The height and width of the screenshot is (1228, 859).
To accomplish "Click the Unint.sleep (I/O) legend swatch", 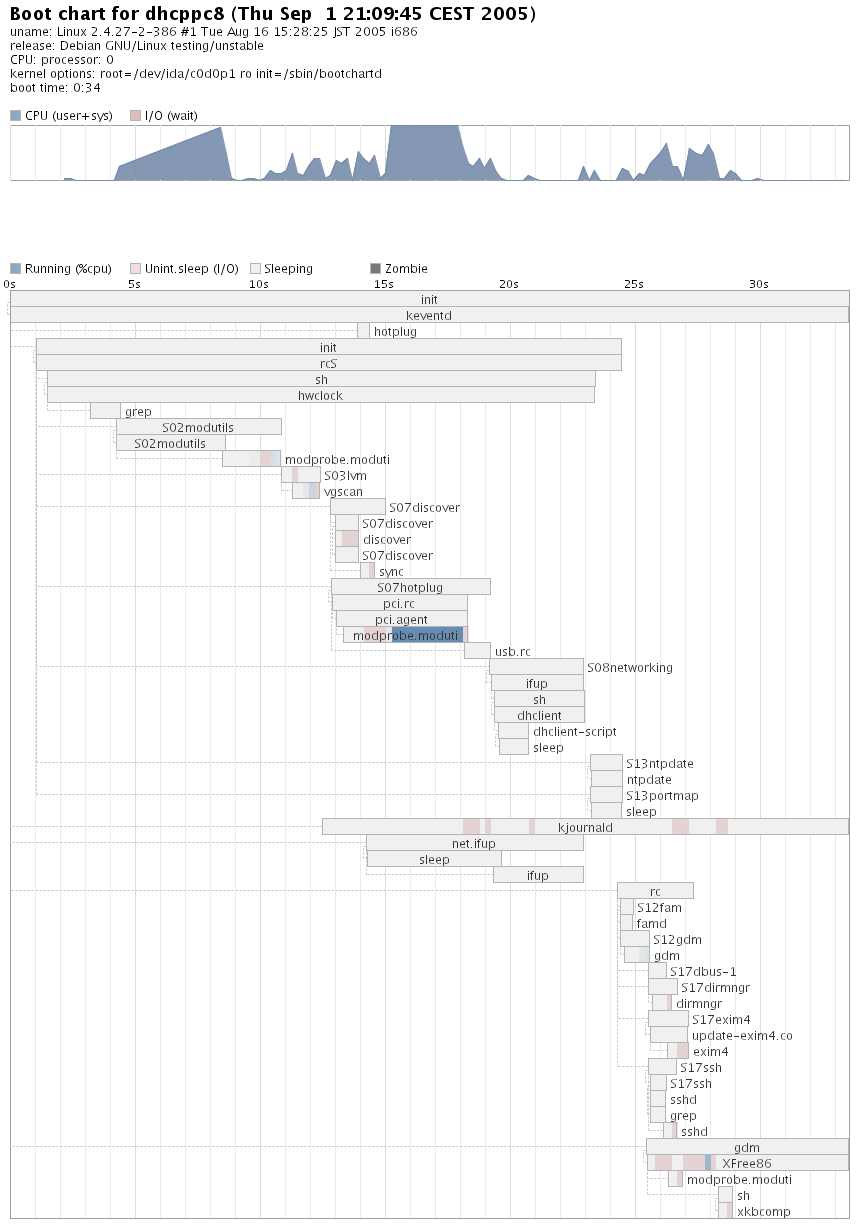I will coord(135,269).
